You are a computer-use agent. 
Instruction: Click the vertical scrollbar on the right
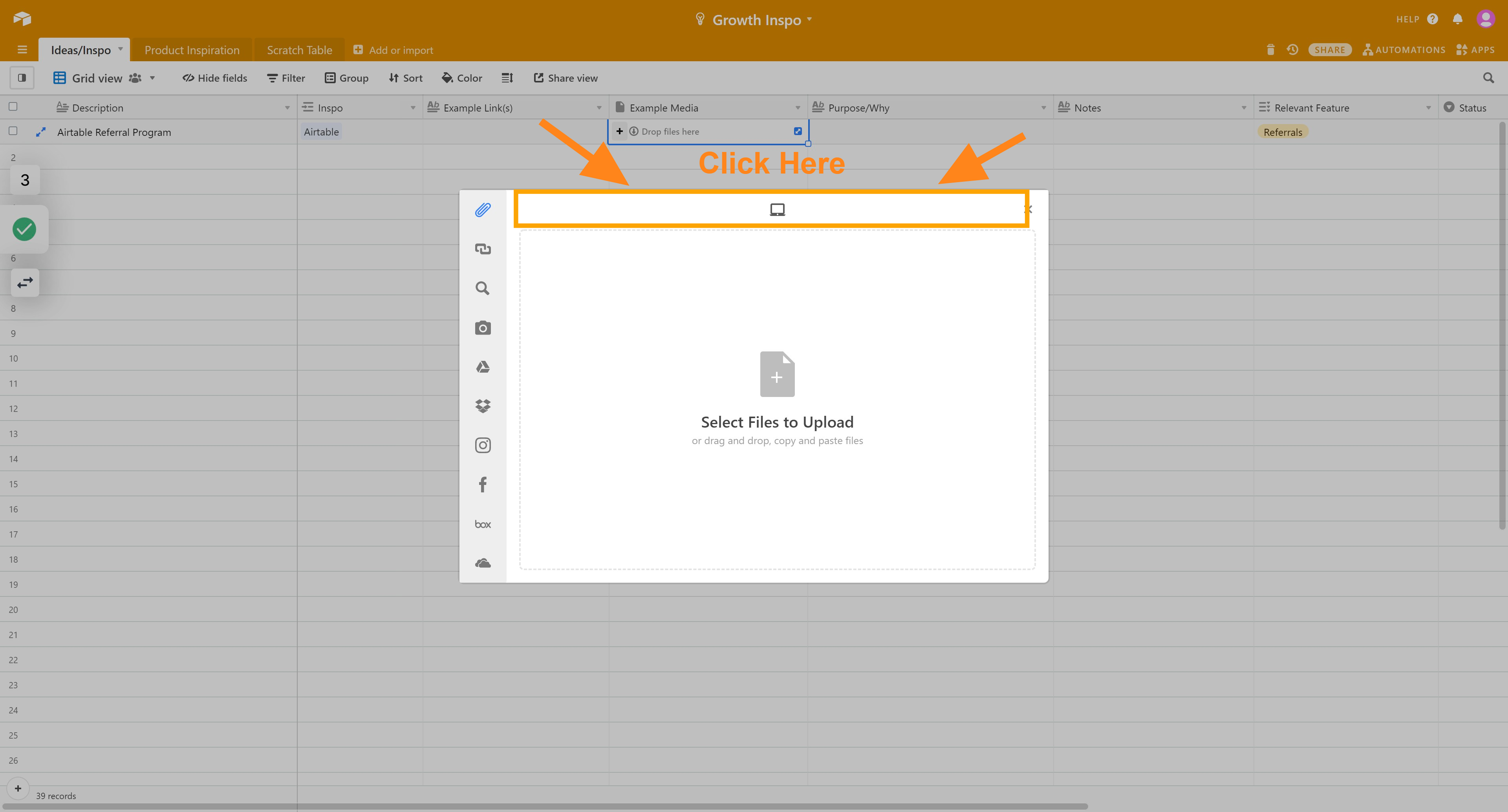point(1502,325)
